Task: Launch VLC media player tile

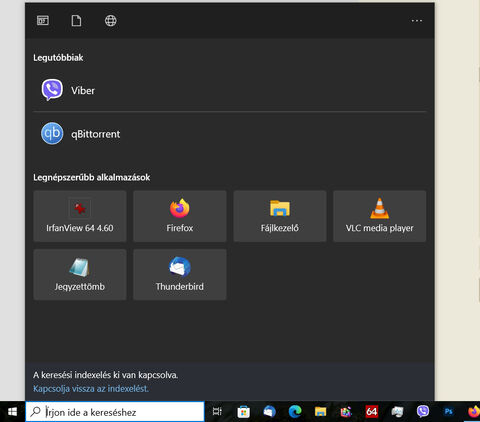Action: pos(380,216)
